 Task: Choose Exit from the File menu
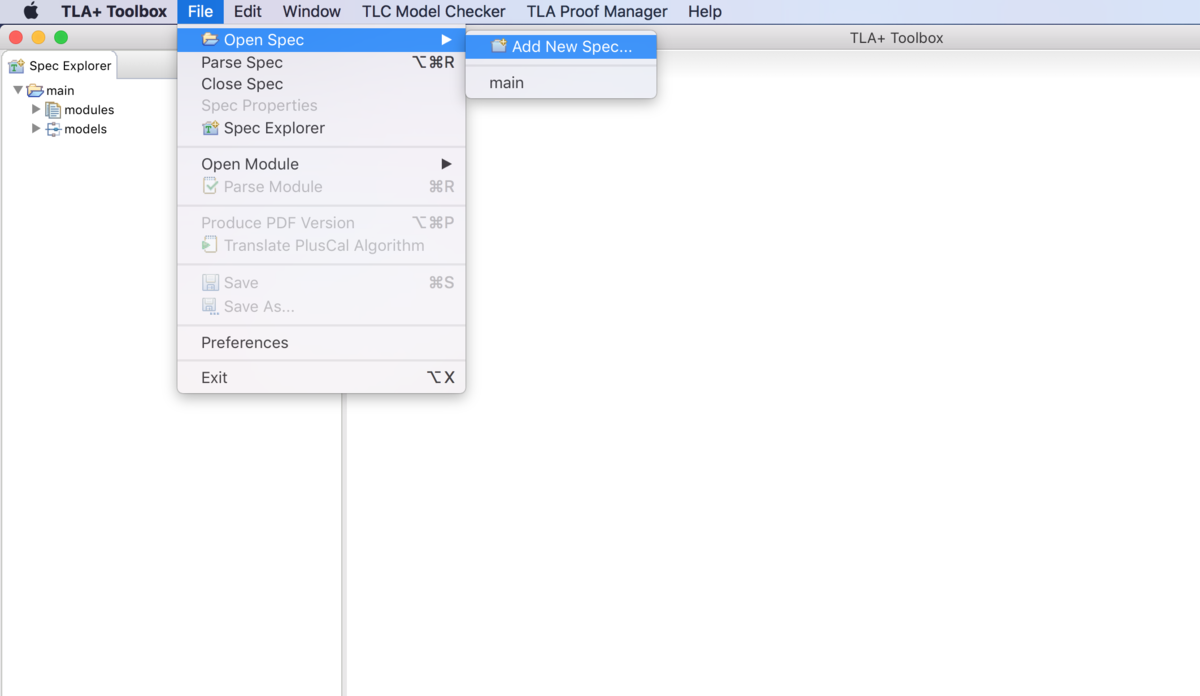point(321,377)
